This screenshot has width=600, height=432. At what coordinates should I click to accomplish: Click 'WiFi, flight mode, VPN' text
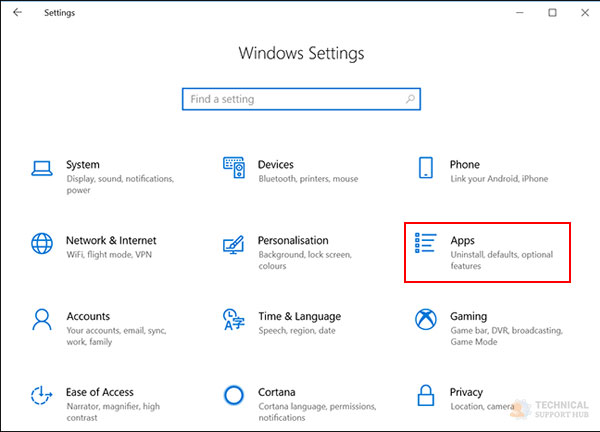click(x=109, y=254)
